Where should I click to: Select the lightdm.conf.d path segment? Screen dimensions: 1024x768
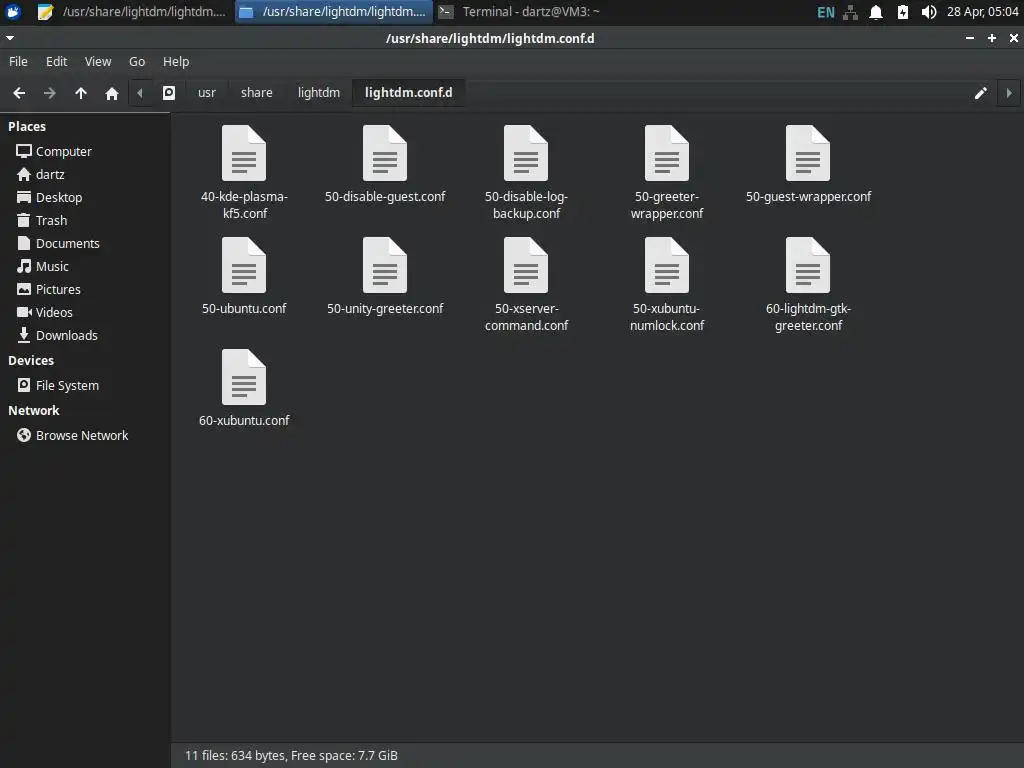(408, 93)
